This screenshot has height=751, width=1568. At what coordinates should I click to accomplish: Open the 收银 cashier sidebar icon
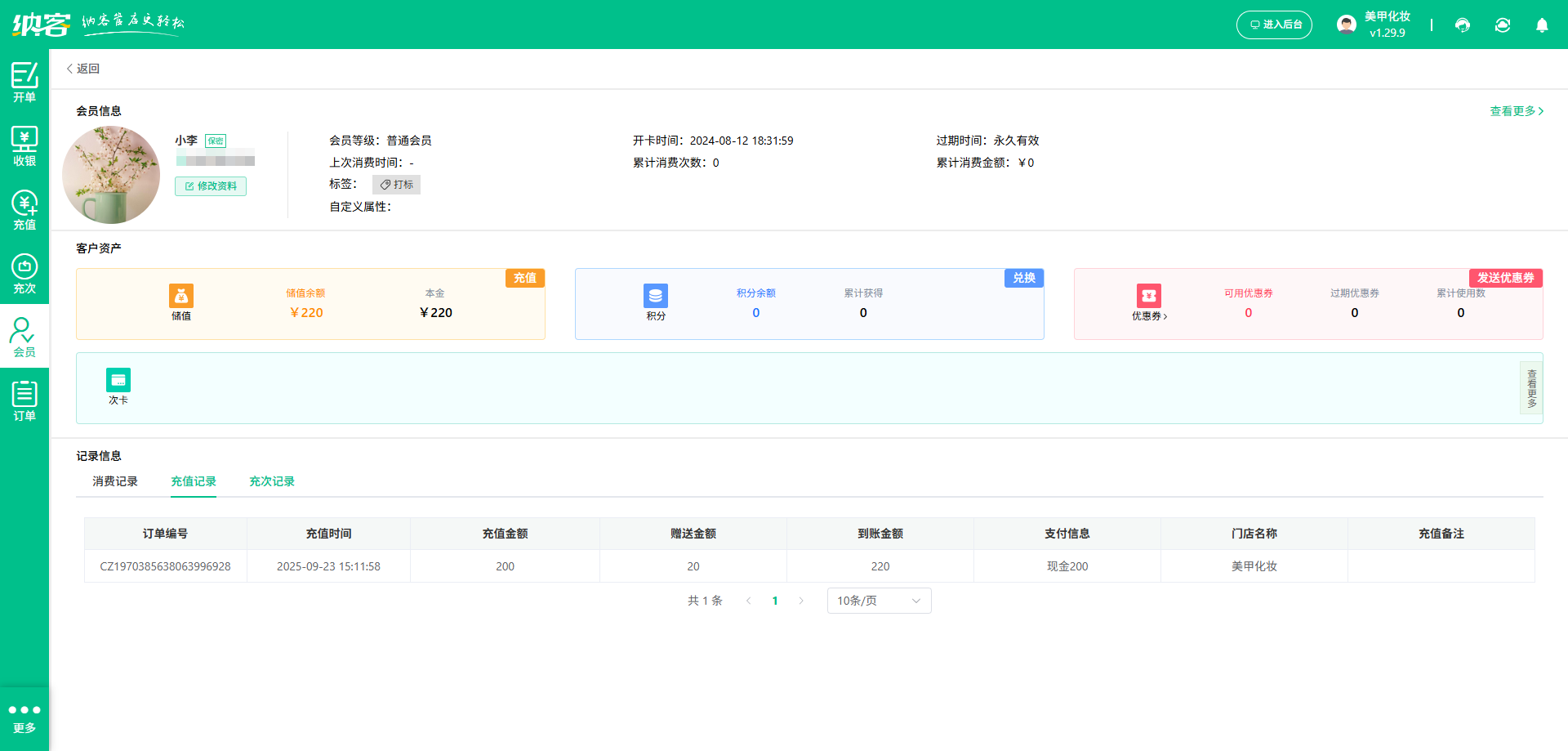coord(24,146)
